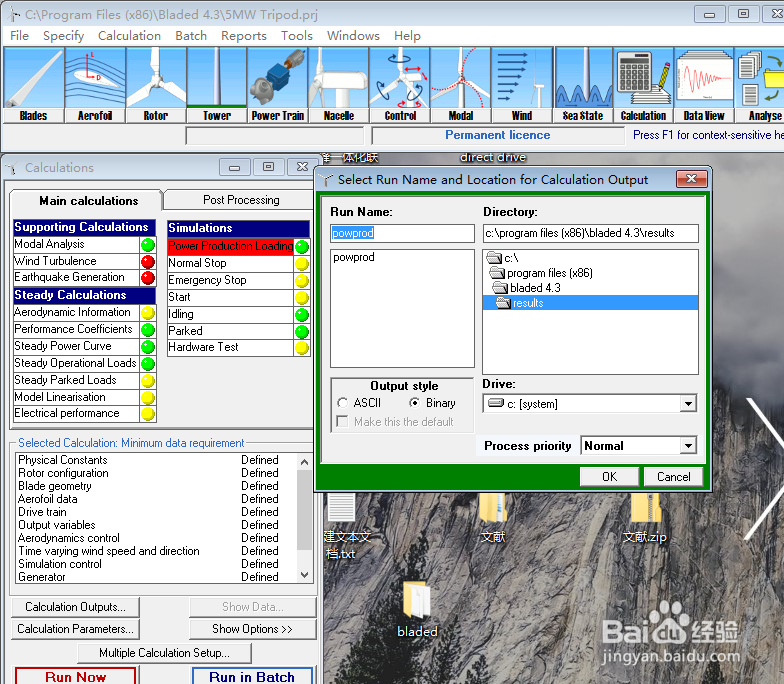Click the green status light for Idling
The image size is (784, 684).
click(302, 314)
